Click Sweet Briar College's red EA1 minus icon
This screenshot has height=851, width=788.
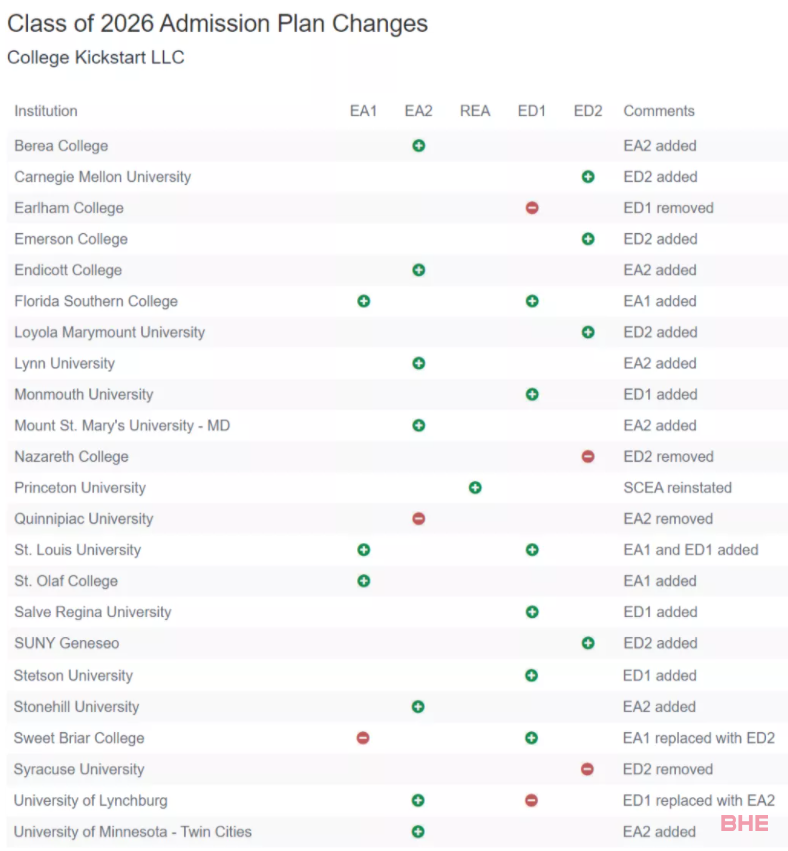coord(363,738)
